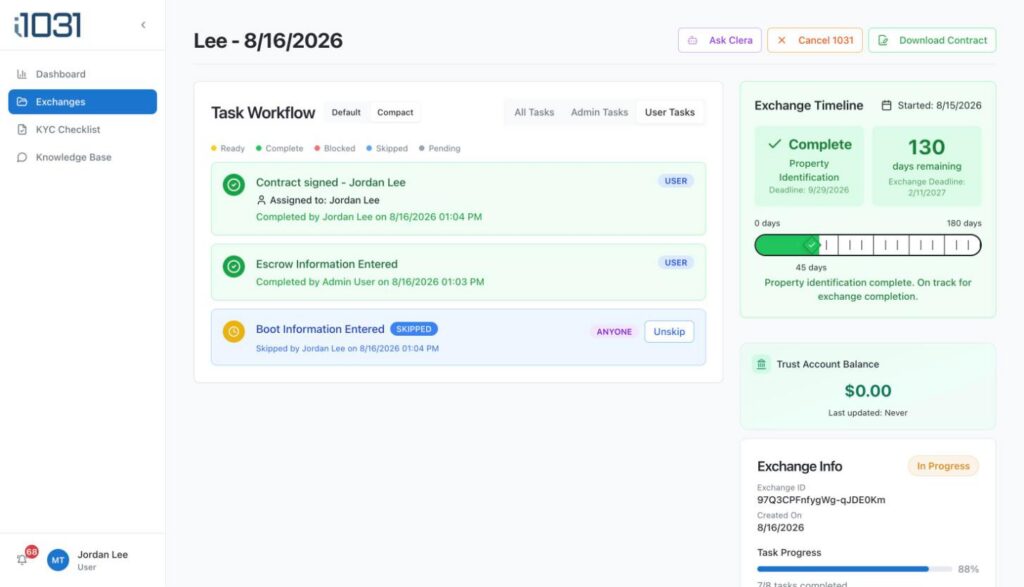
Task: Click the Exchanges folder icon
Action: (22, 102)
